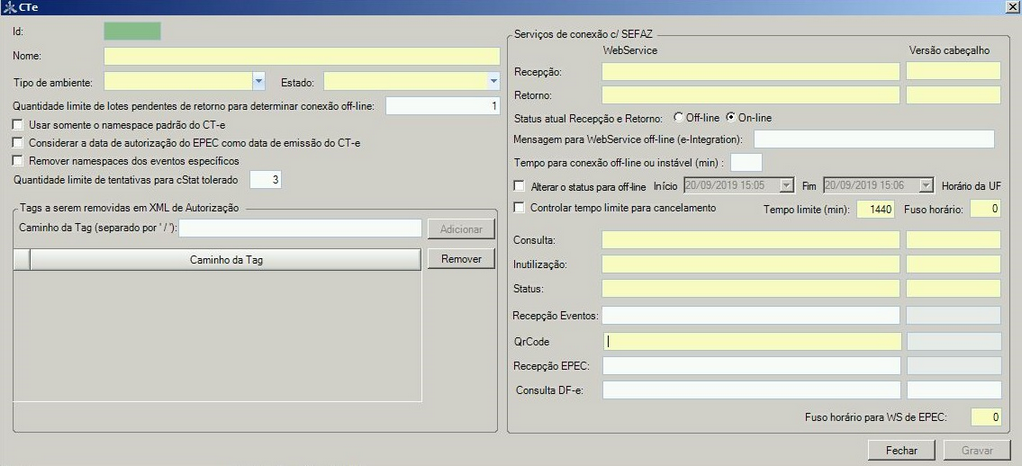The image size is (1022, 466).
Task: Select the Off-line status radio button
Action: tap(678, 117)
